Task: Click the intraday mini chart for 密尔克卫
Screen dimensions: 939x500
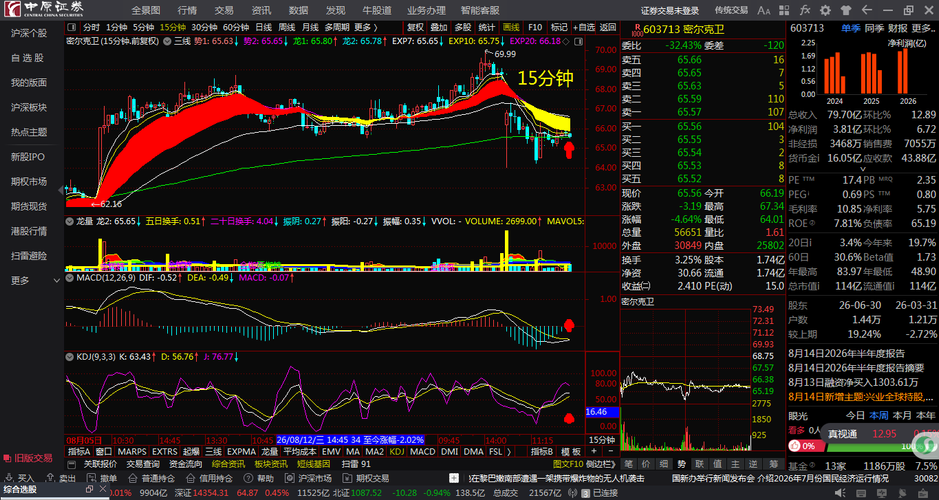Action: pyautogui.click(x=686, y=378)
